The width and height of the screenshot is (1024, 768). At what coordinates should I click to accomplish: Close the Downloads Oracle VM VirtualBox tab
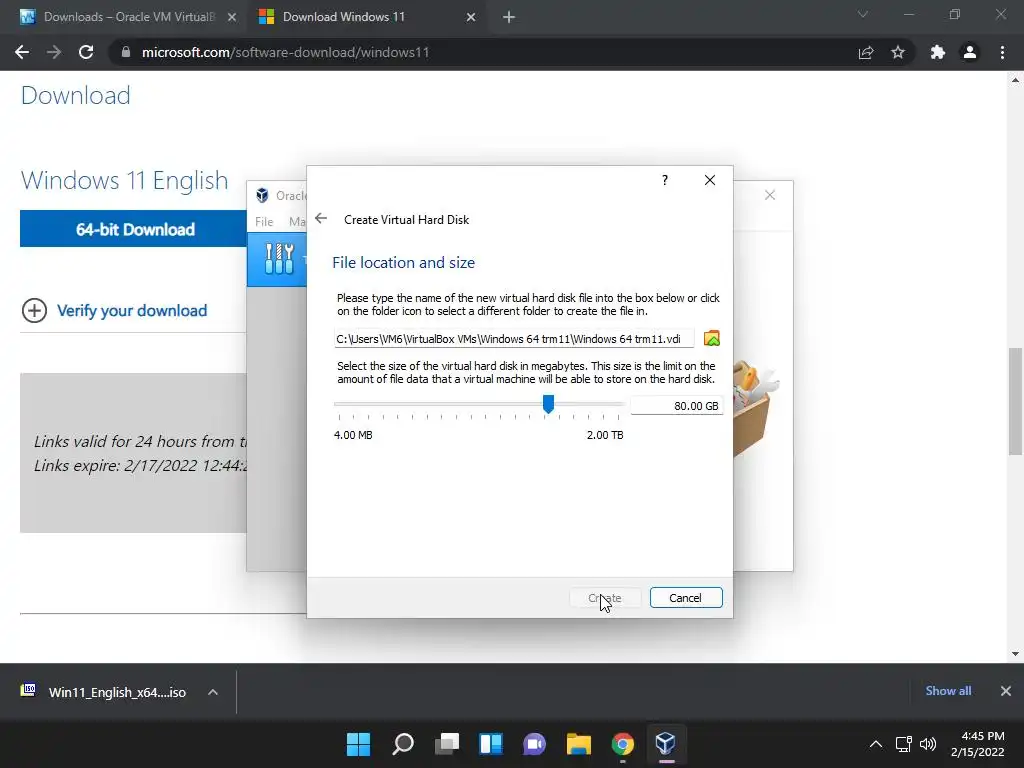[x=232, y=17]
